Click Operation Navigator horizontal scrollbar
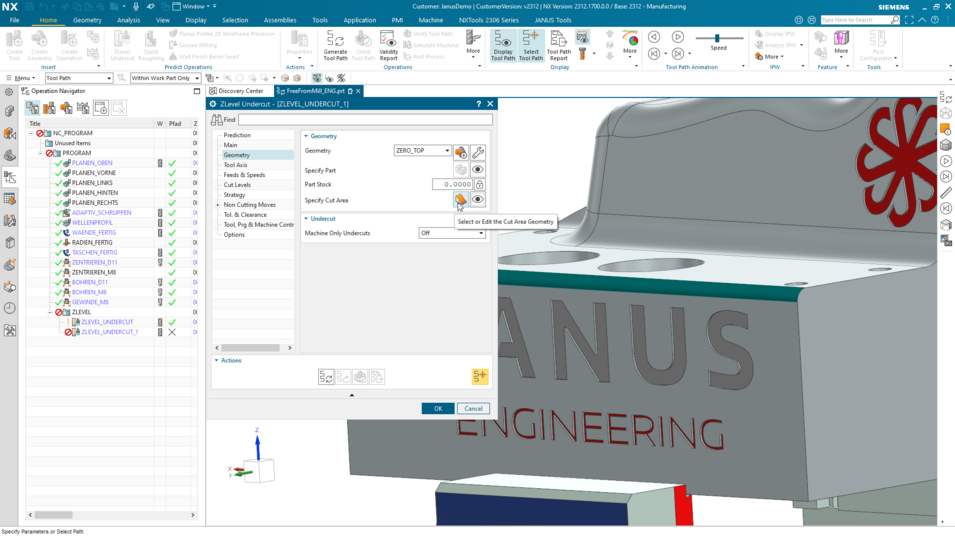This screenshot has height=537, width=955. (x=54, y=515)
